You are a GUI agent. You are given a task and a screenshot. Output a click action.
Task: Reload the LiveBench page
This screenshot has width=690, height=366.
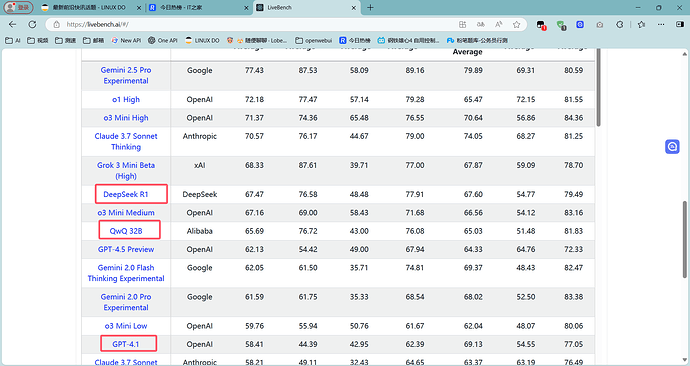pos(32,25)
